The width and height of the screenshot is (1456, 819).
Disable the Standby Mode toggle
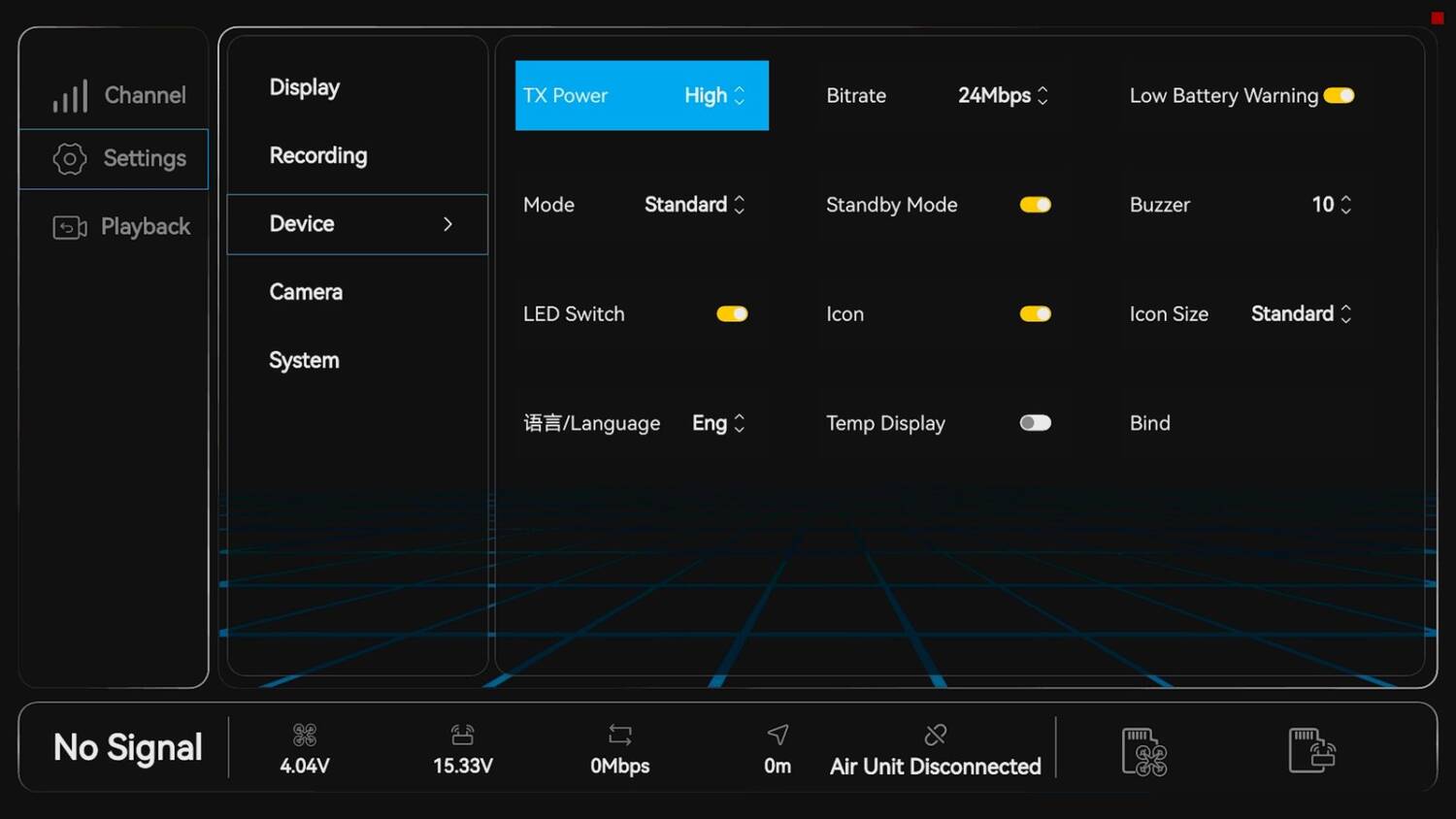click(x=1035, y=205)
